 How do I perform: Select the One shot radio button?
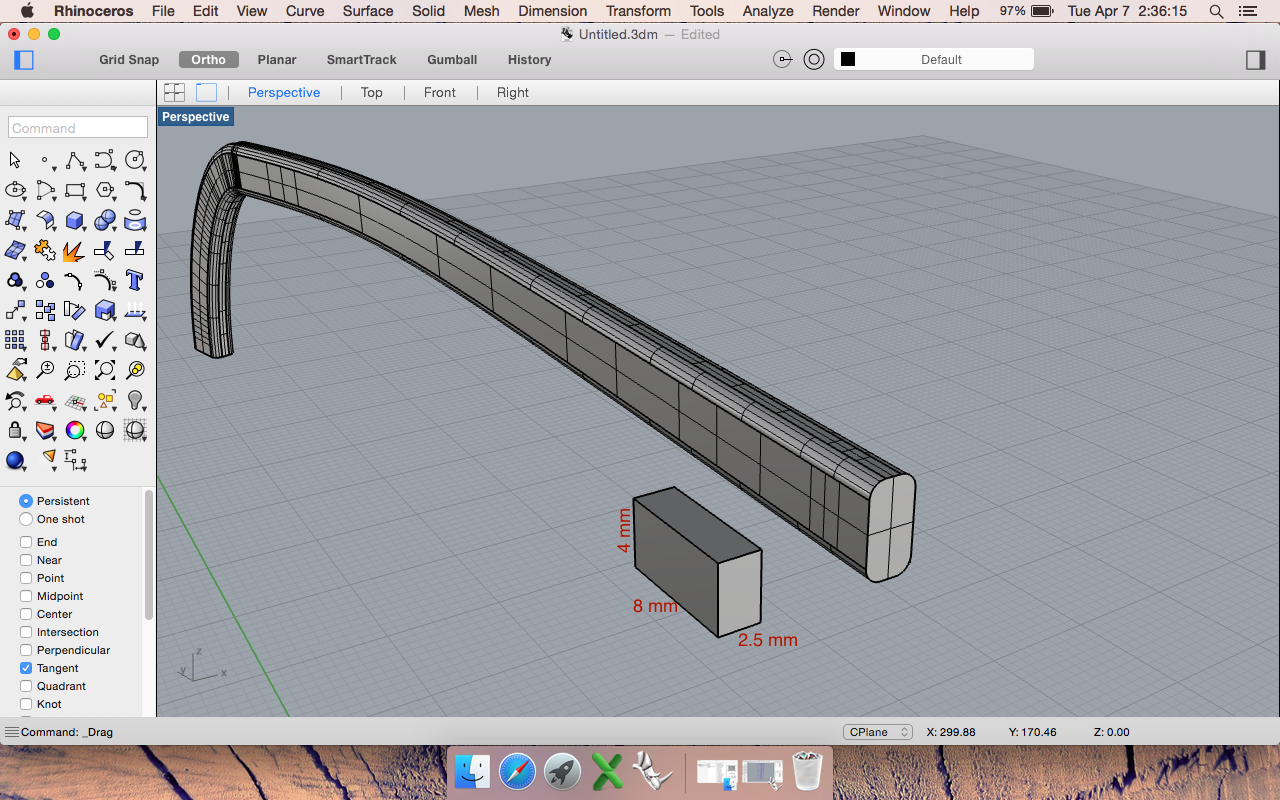coord(26,519)
